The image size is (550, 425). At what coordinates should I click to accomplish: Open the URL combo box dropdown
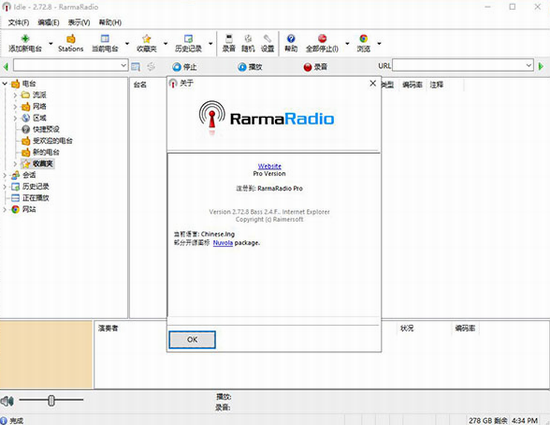coord(529,65)
